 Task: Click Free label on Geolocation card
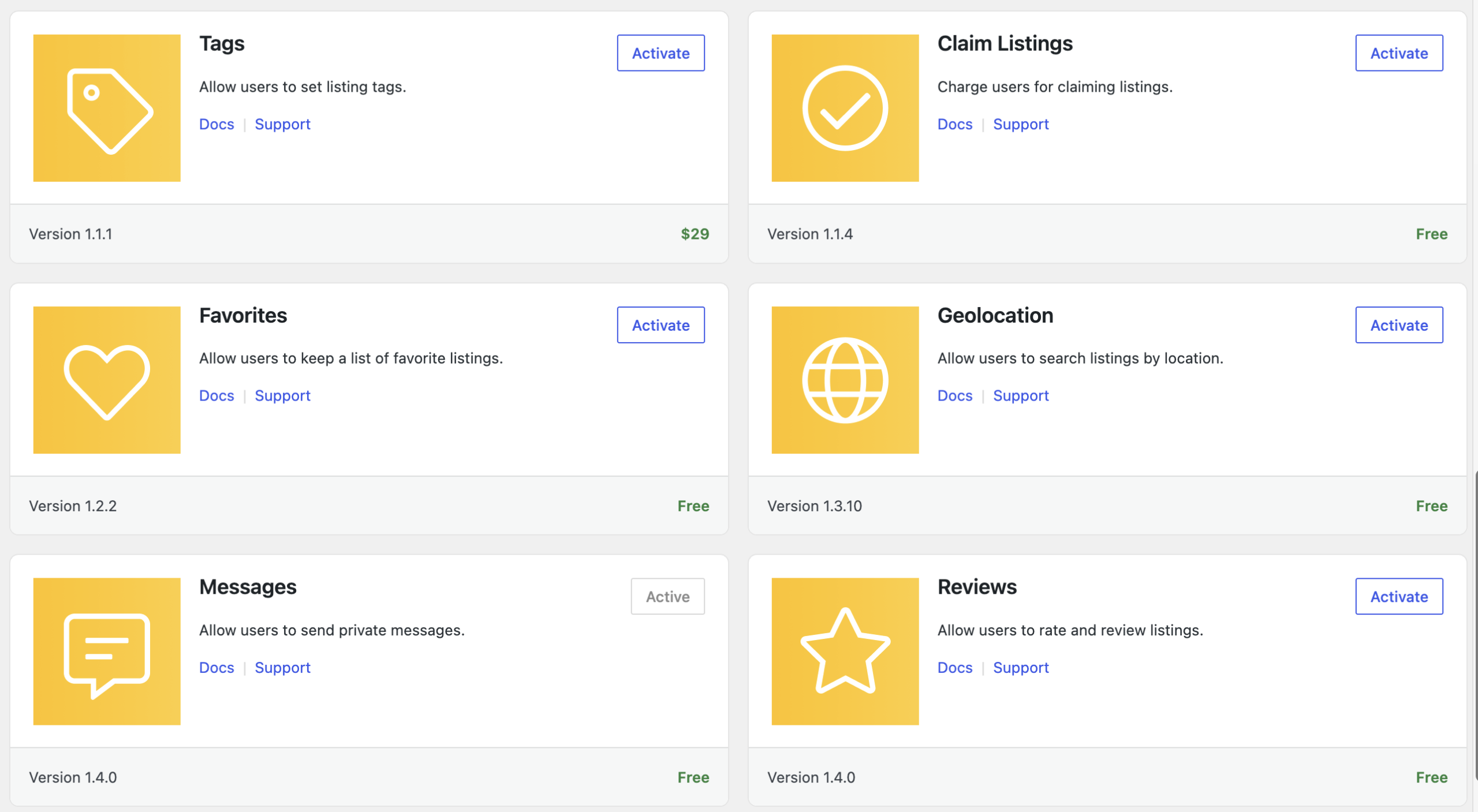[1431, 506]
